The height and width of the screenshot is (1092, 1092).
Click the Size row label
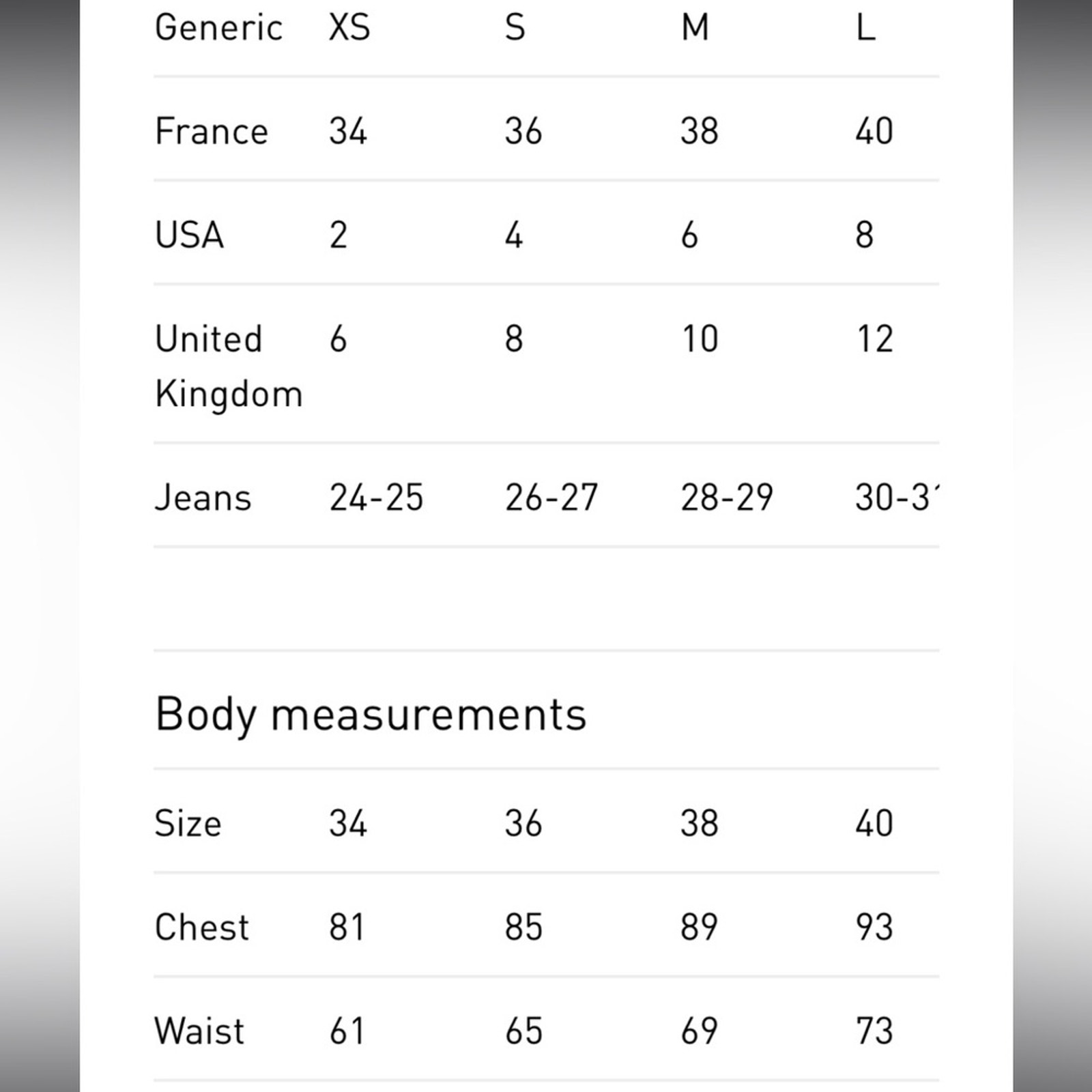(x=188, y=823)
